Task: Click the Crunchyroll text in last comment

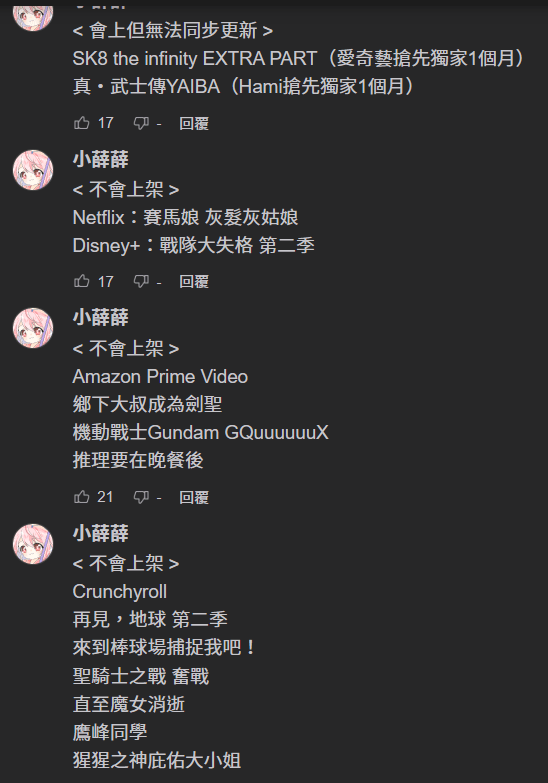Action: click(x=120, y=592)
